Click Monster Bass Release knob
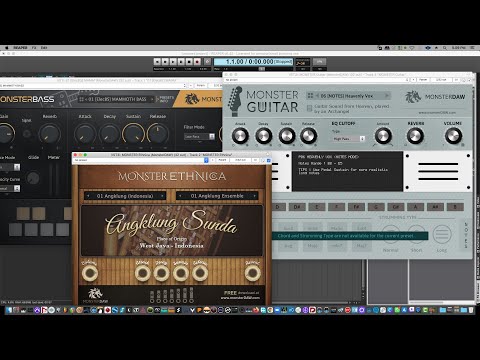Image resolution: width=480 pixels, height=360 pixels. [157, 134]
